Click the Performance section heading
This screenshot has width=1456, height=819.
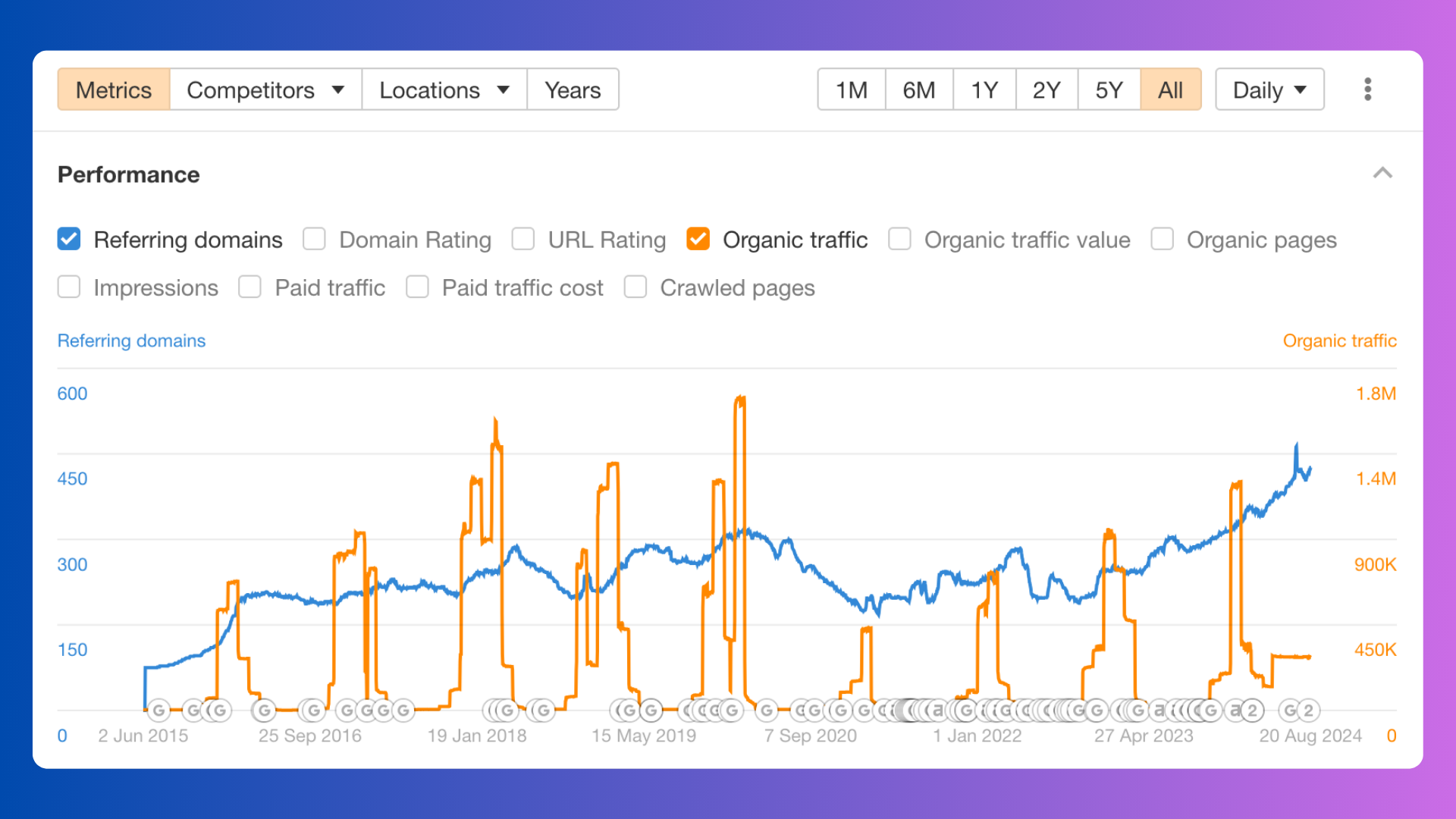pos(128,174)
